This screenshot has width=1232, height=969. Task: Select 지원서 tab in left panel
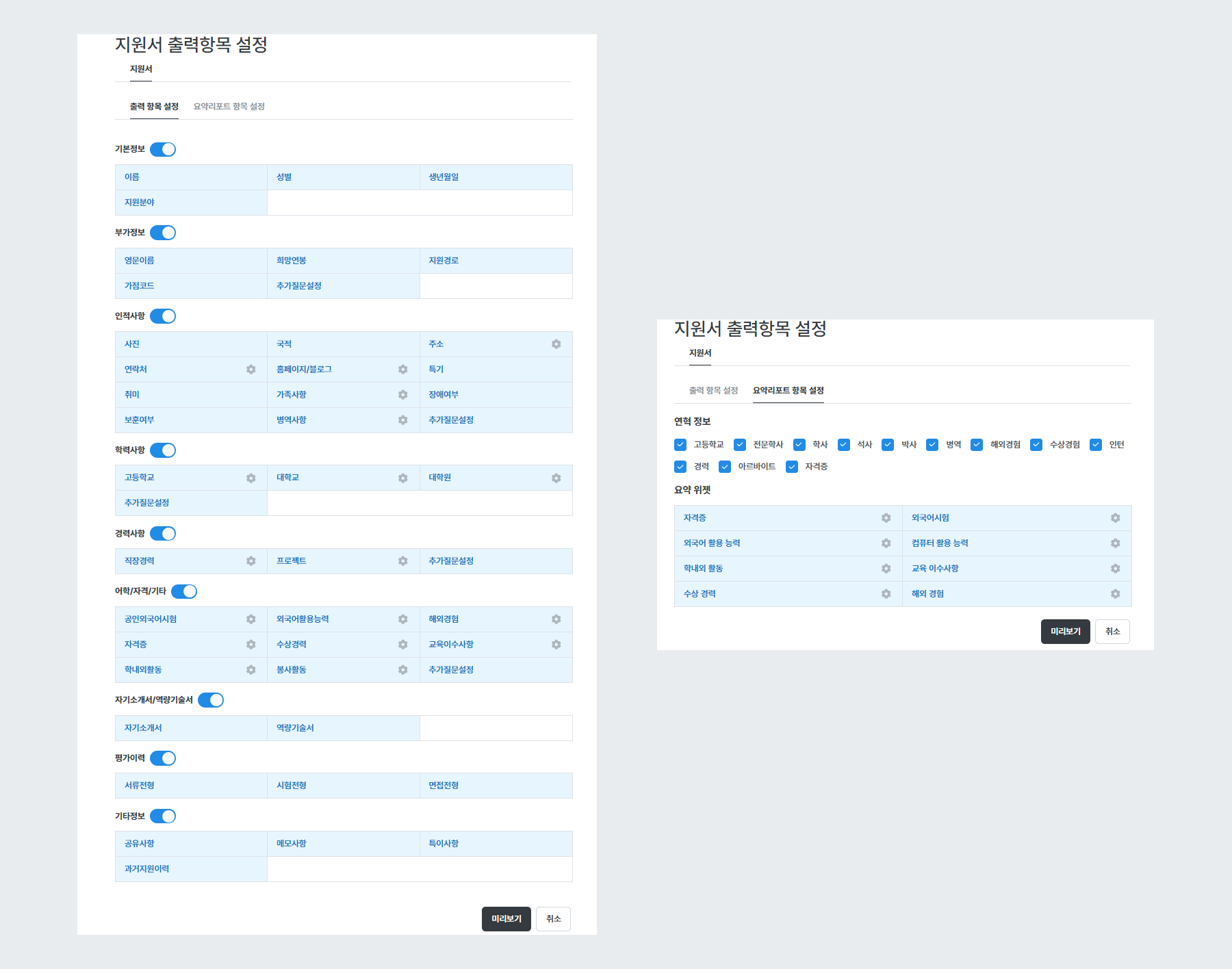(x=141, y=69)
